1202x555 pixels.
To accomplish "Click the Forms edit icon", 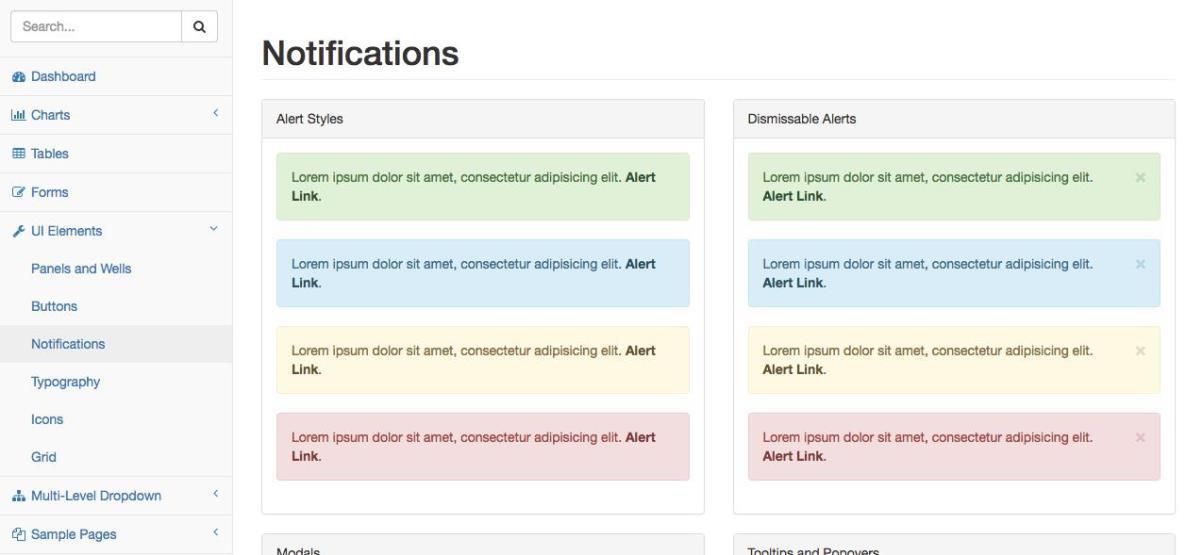I will coord(17,192).
